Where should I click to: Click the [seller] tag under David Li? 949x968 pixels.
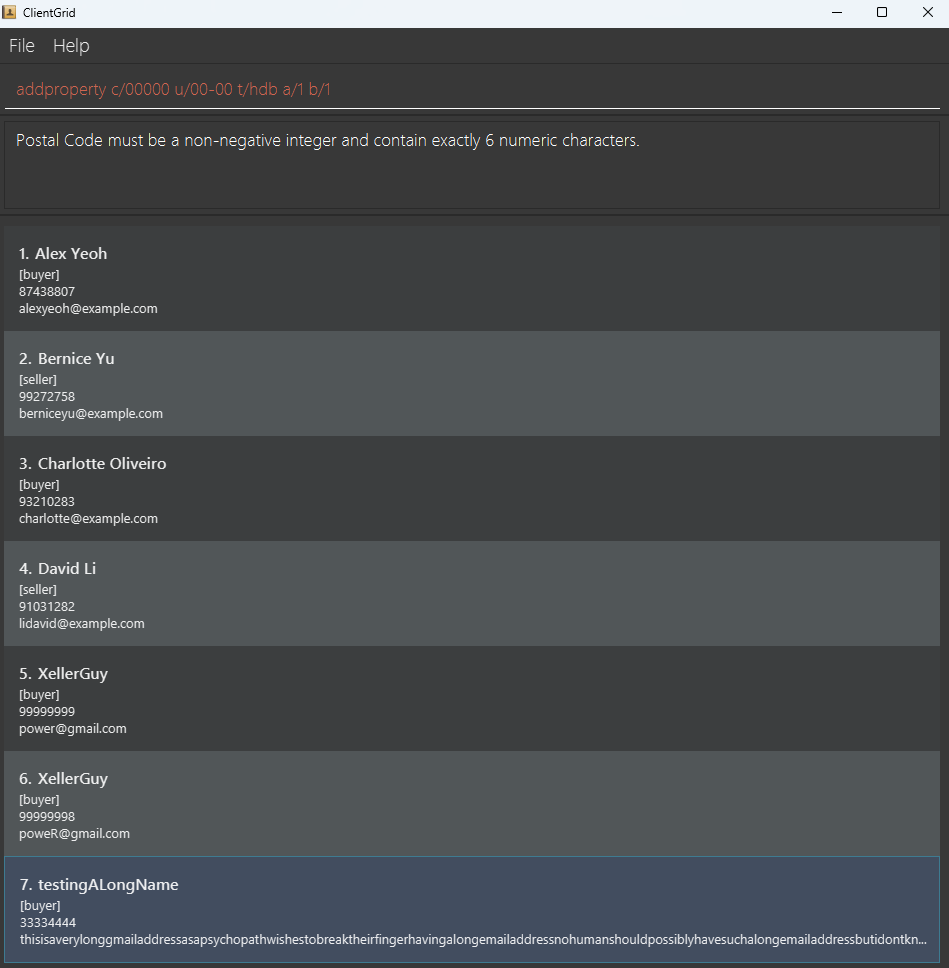(x=38, y=590)
